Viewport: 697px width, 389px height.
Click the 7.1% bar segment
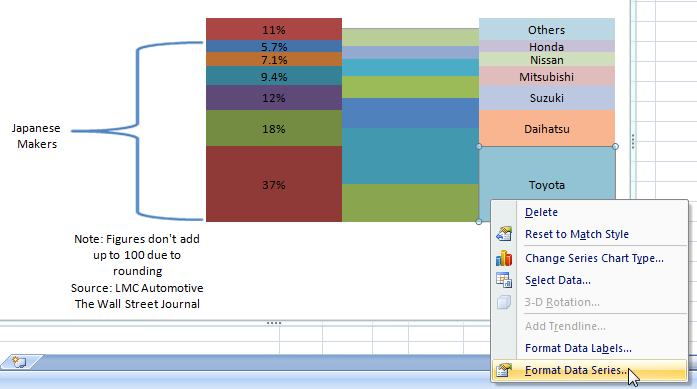click(274, 60)
